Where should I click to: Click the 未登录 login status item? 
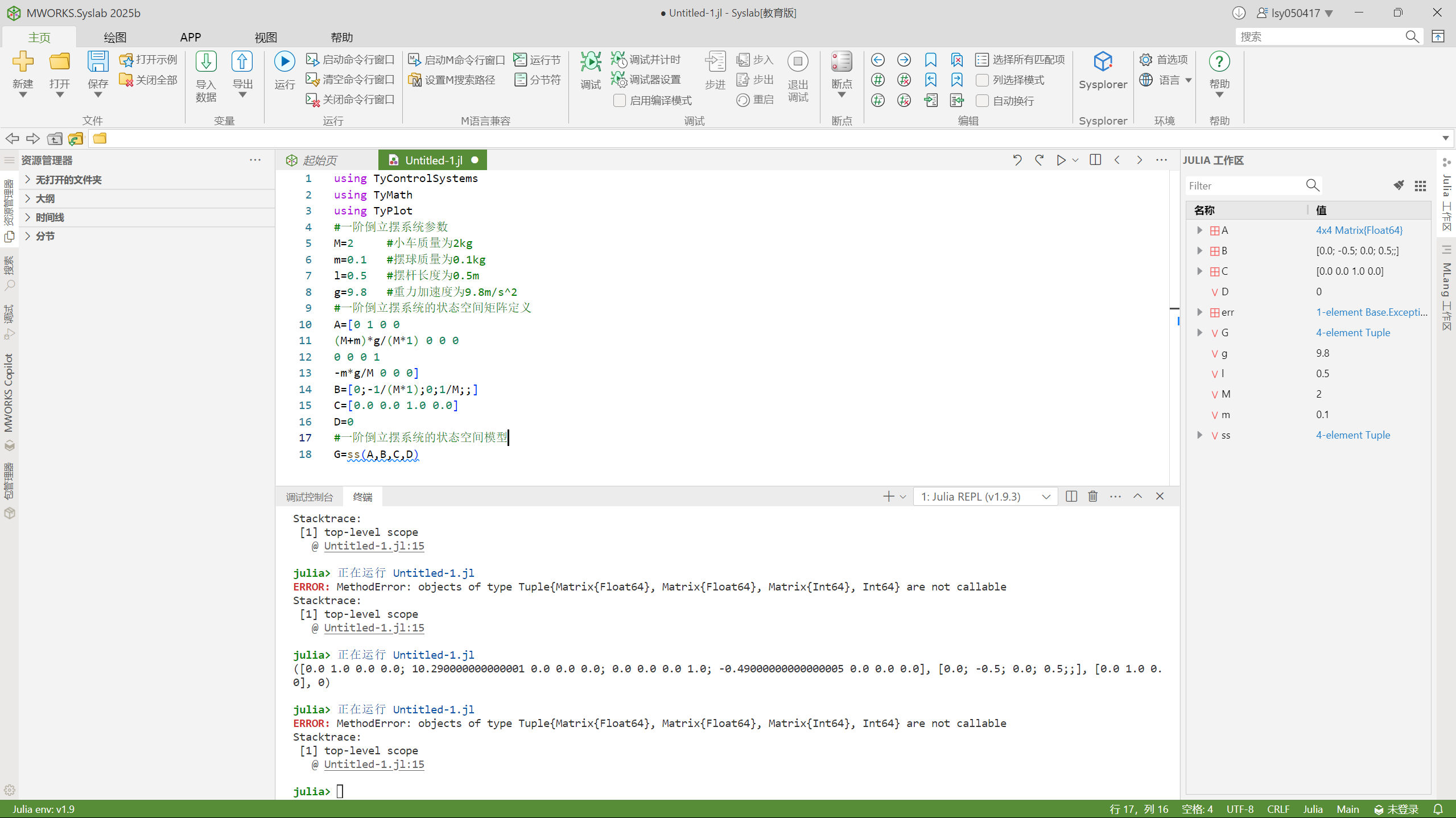tap(1396, 809)
